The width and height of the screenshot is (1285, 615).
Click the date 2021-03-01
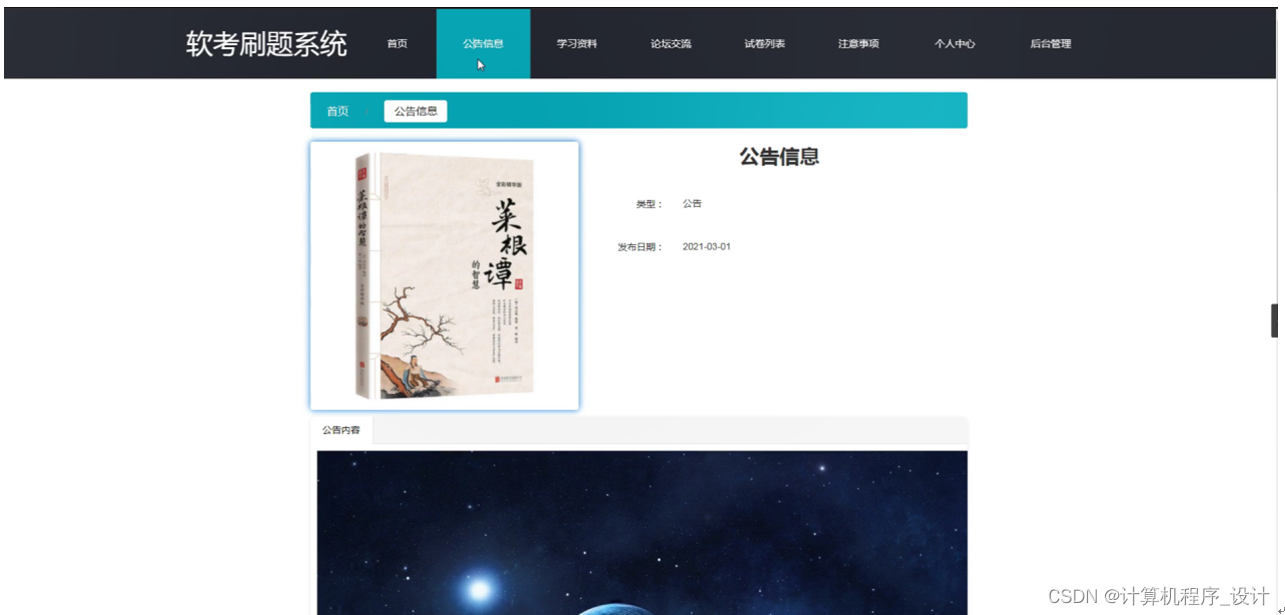click(x=706, y=246)
